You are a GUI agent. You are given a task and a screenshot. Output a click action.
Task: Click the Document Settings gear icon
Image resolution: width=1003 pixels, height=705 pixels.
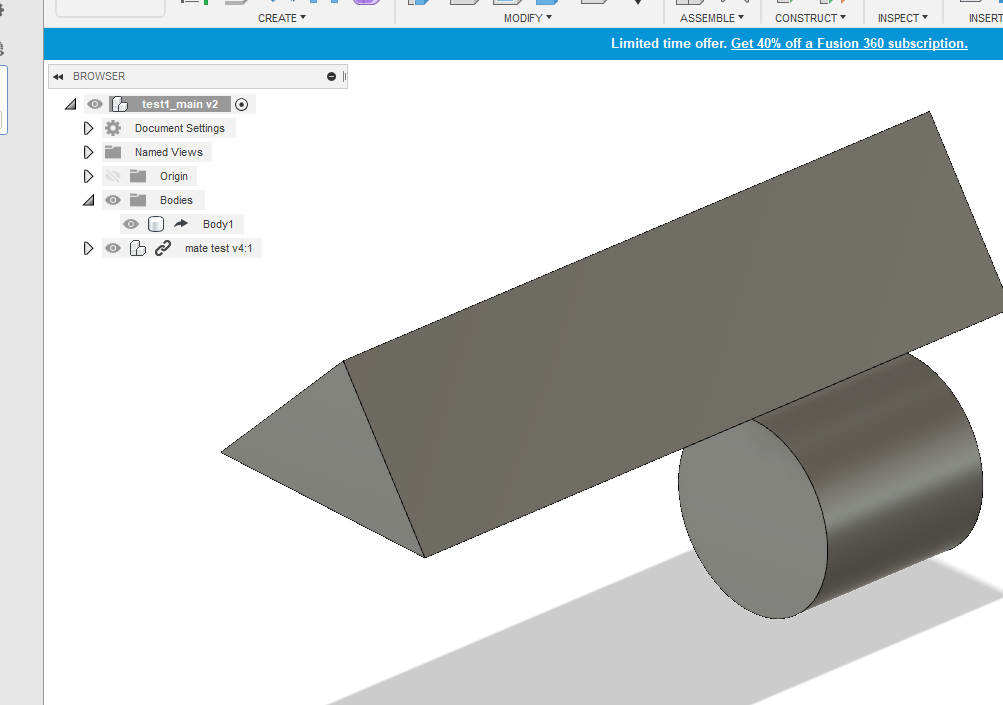(x=113, y=128)
